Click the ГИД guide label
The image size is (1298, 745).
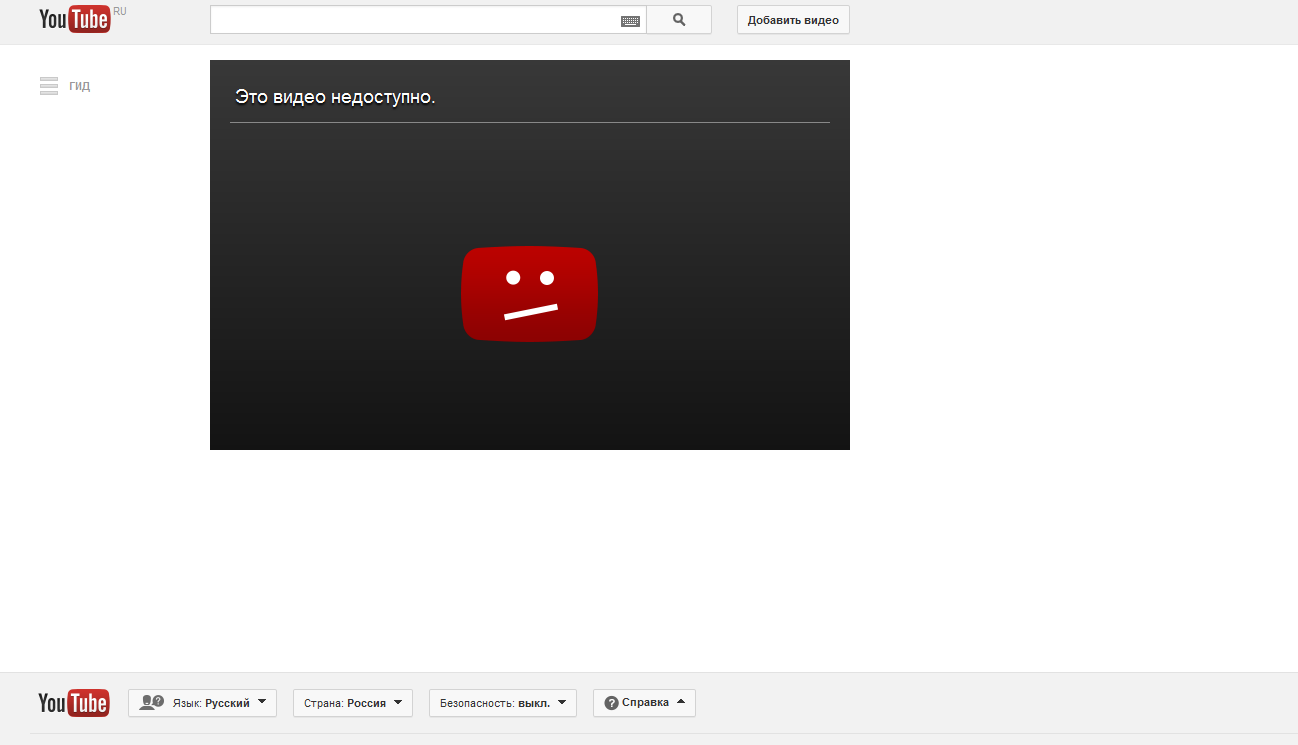(x=80, y=86)
